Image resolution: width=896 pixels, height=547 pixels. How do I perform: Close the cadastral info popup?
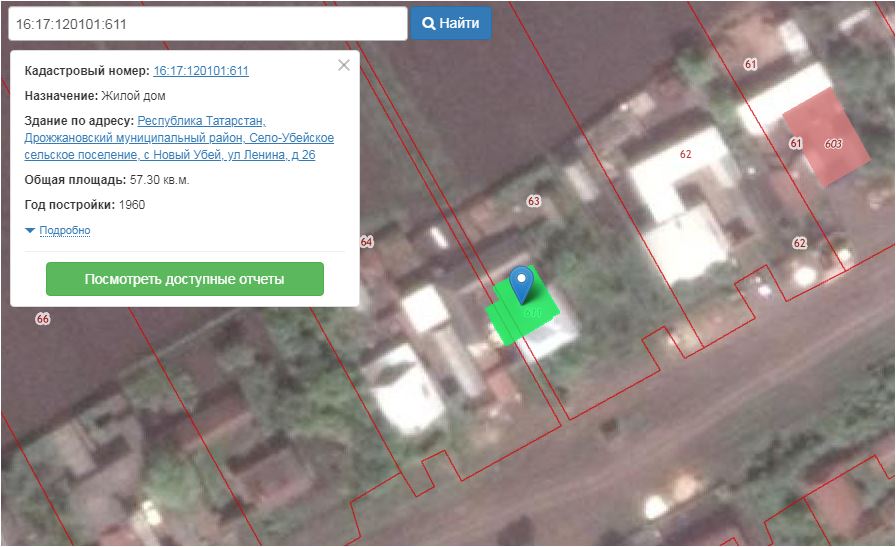point(344,65)
